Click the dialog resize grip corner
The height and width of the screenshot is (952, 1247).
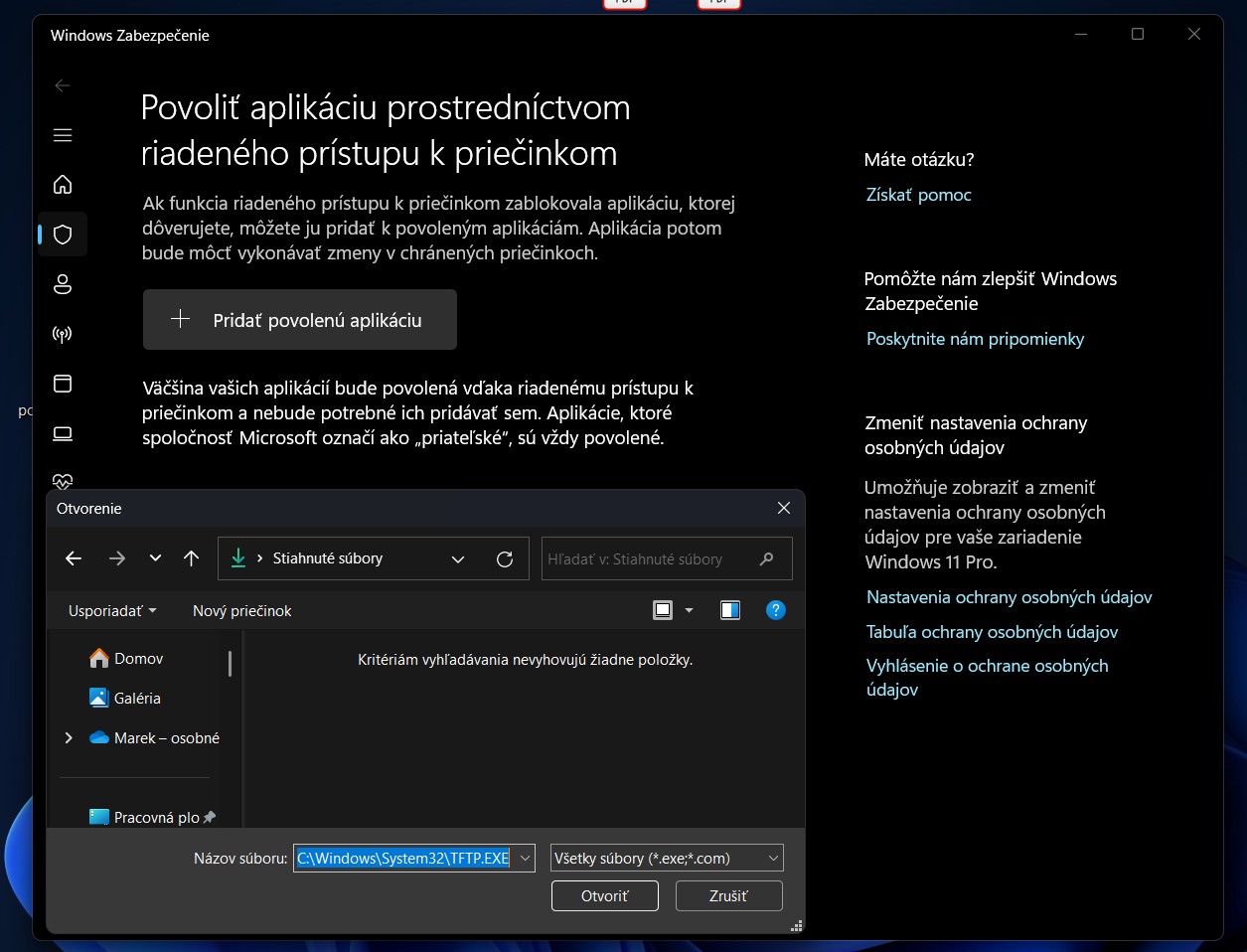(796, 925)
